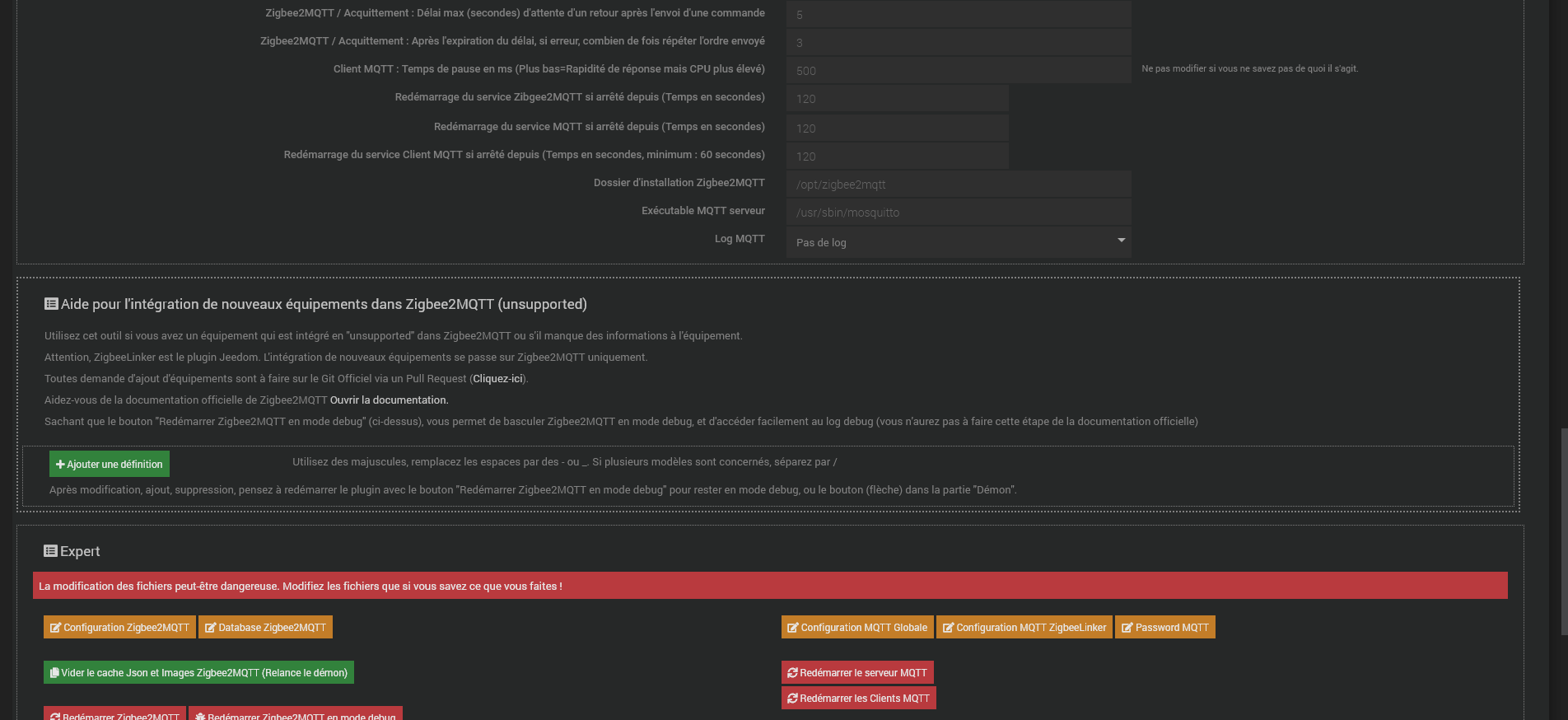Click 'Sachant que le bouton' help paragraph

(x=621, y=422)
